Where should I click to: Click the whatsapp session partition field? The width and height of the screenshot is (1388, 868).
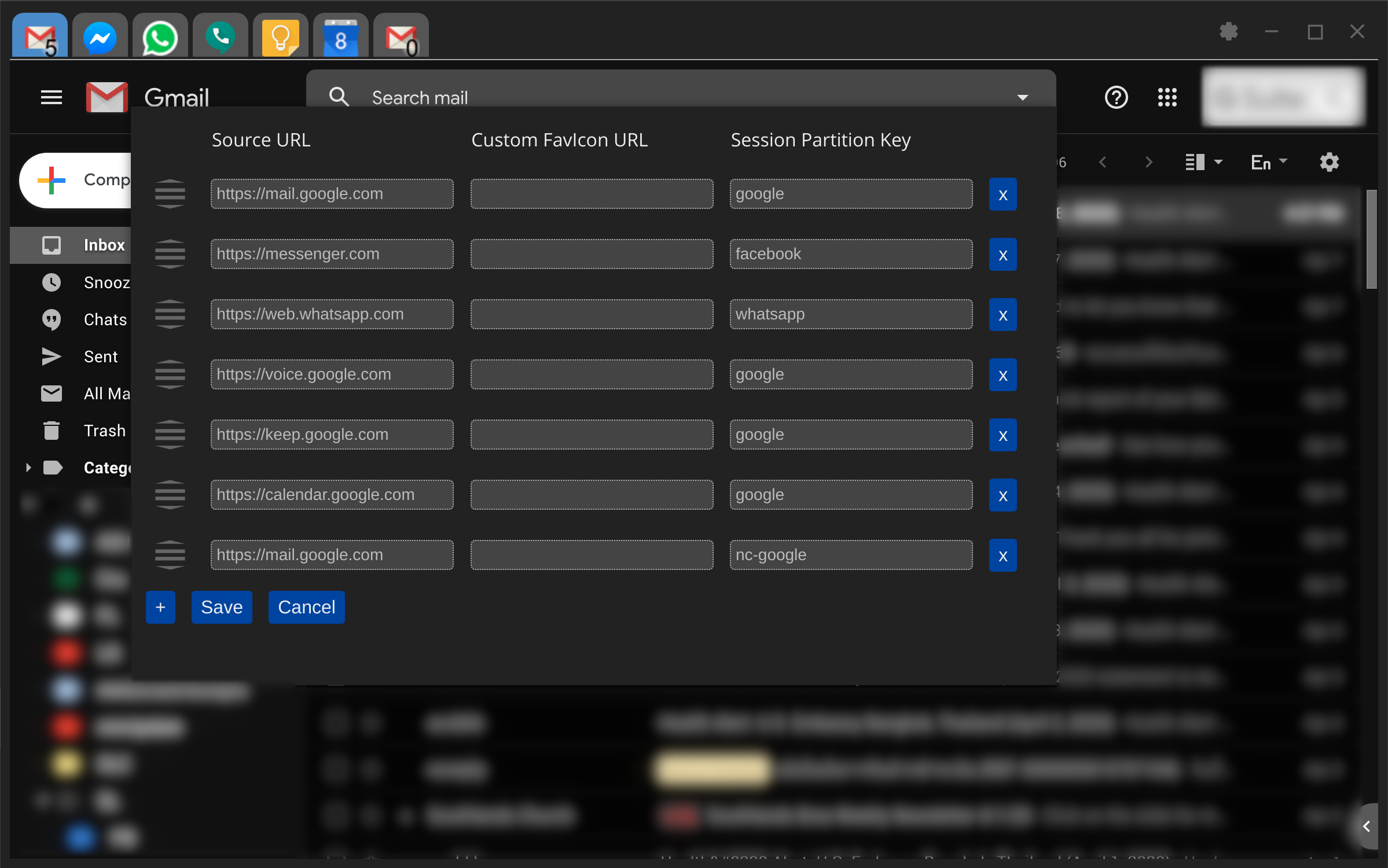pos(851,314)
